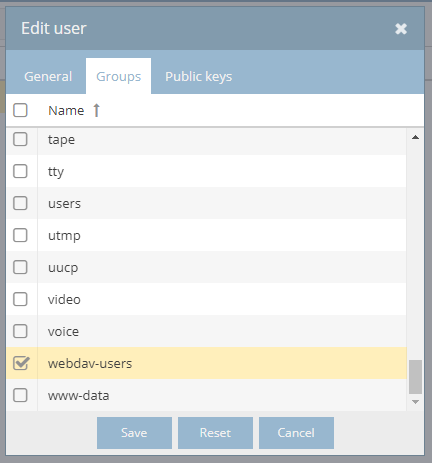Click the Name column sort arrow
This screenshot has height=463, width=432.
point(96,110)
